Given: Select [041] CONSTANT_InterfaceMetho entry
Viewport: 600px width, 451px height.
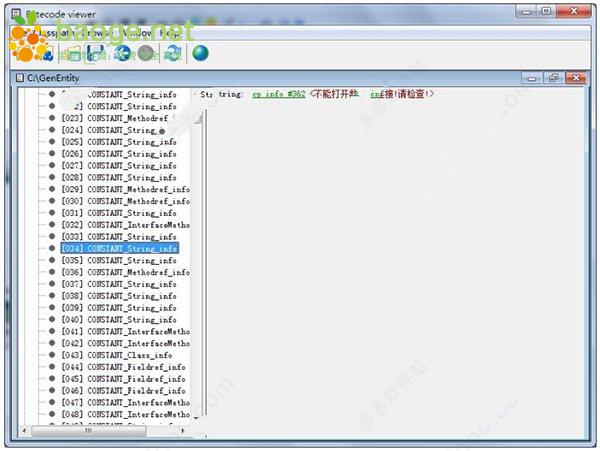Looking at the screenshot, I should (126, 332).
